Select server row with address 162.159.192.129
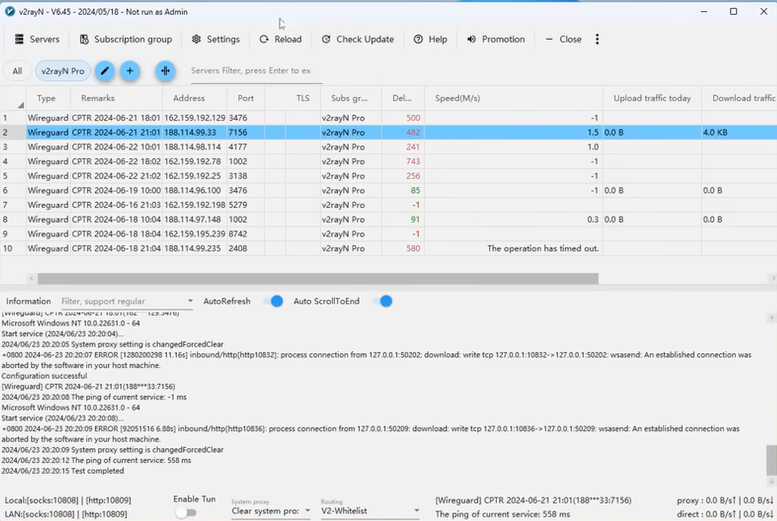 [x=388, y=118]
